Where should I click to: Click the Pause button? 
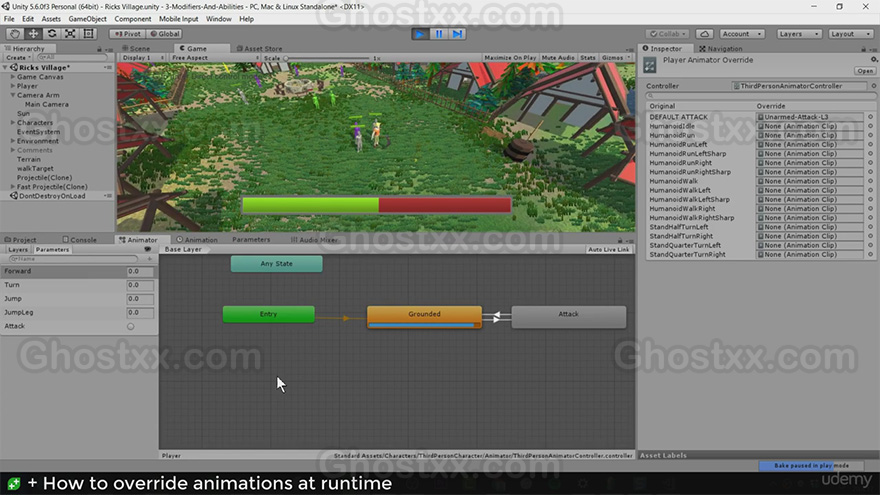point(439,34)
